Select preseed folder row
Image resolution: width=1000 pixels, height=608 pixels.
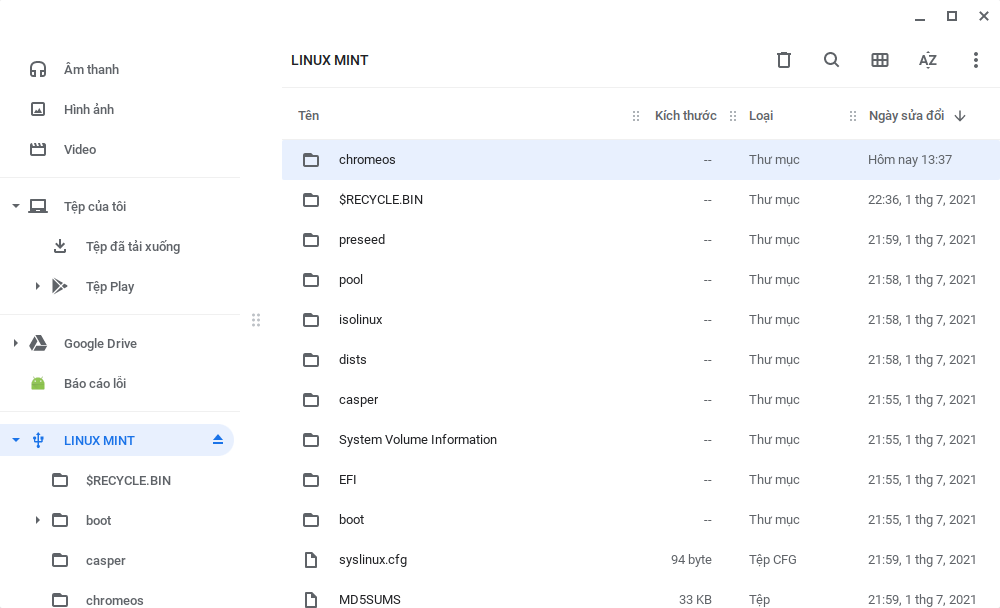pyautogui.click(x=641, y=240)
